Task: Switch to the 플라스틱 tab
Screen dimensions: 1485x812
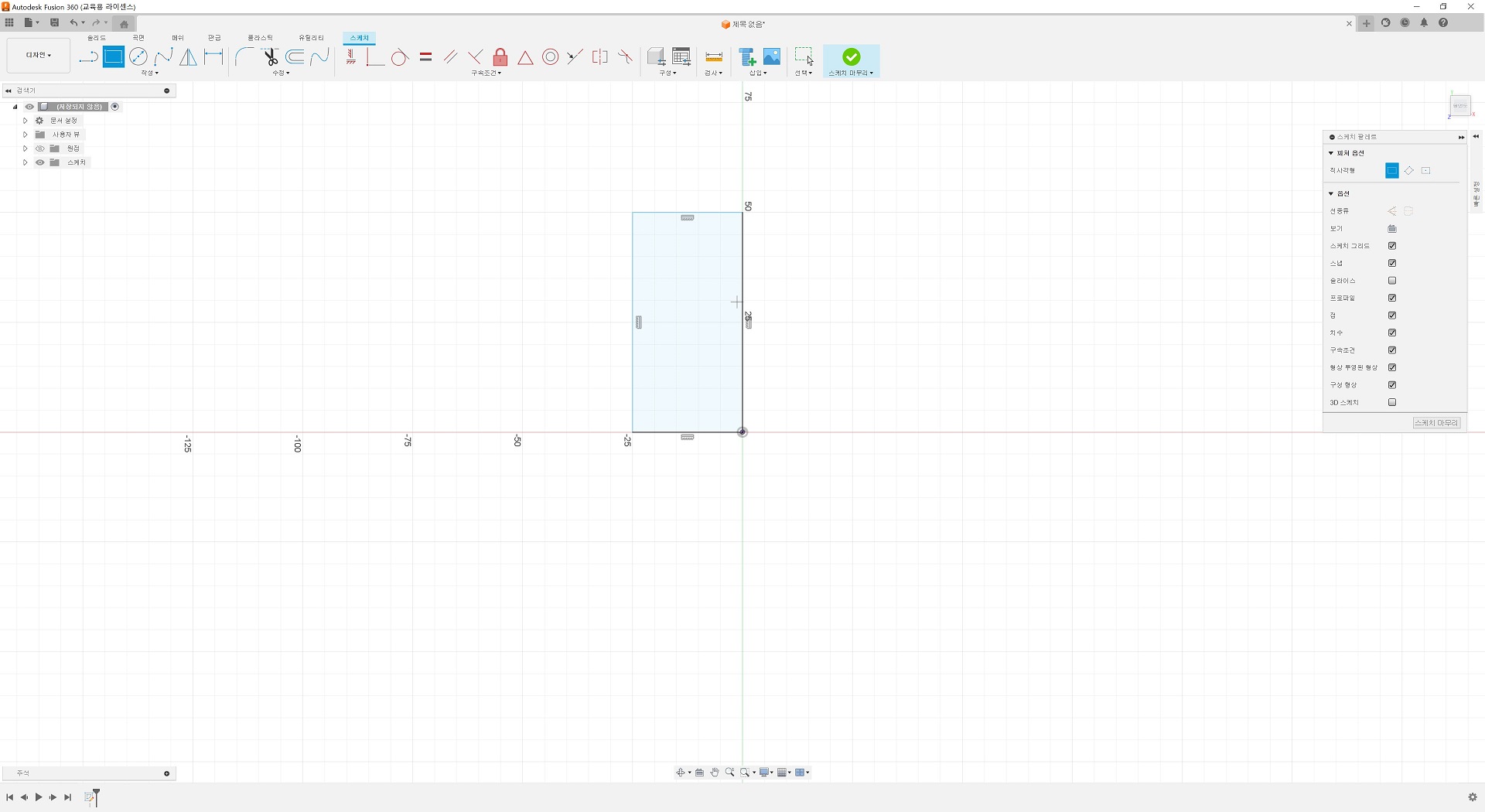Action: 260,38
